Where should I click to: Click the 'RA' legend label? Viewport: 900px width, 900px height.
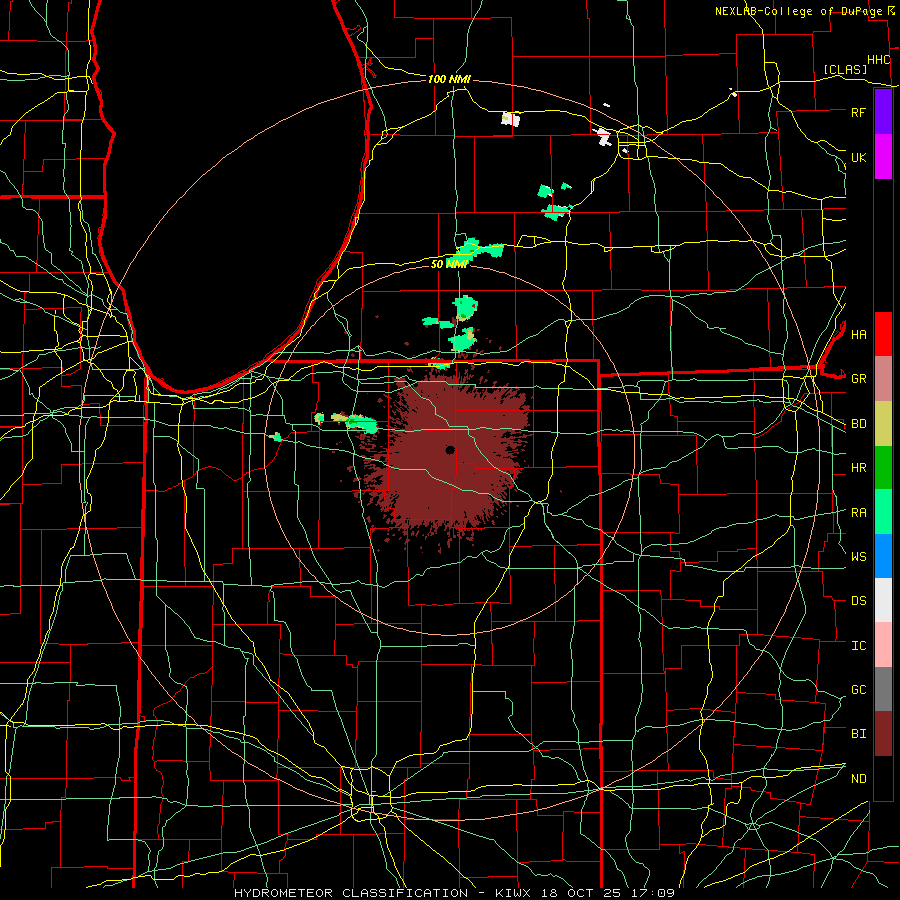858,513
